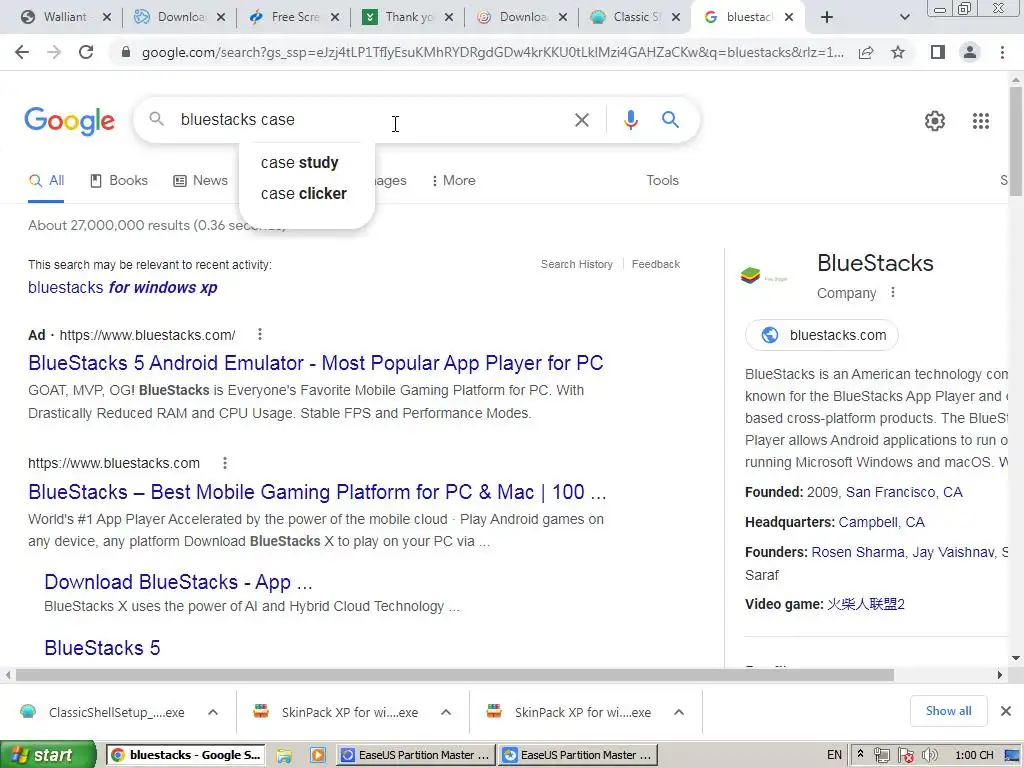Choose the case clicker suggestion
Viewport: 1024px width, 768px height.
coord(304,194)
